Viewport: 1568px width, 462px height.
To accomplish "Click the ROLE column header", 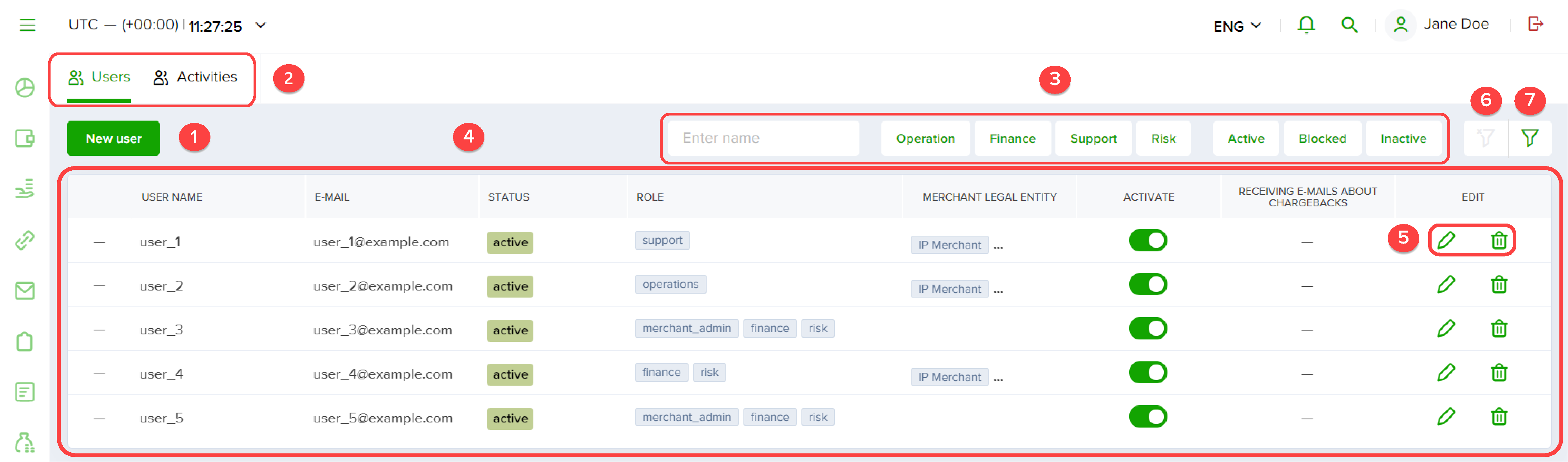I will click(650, 197).
